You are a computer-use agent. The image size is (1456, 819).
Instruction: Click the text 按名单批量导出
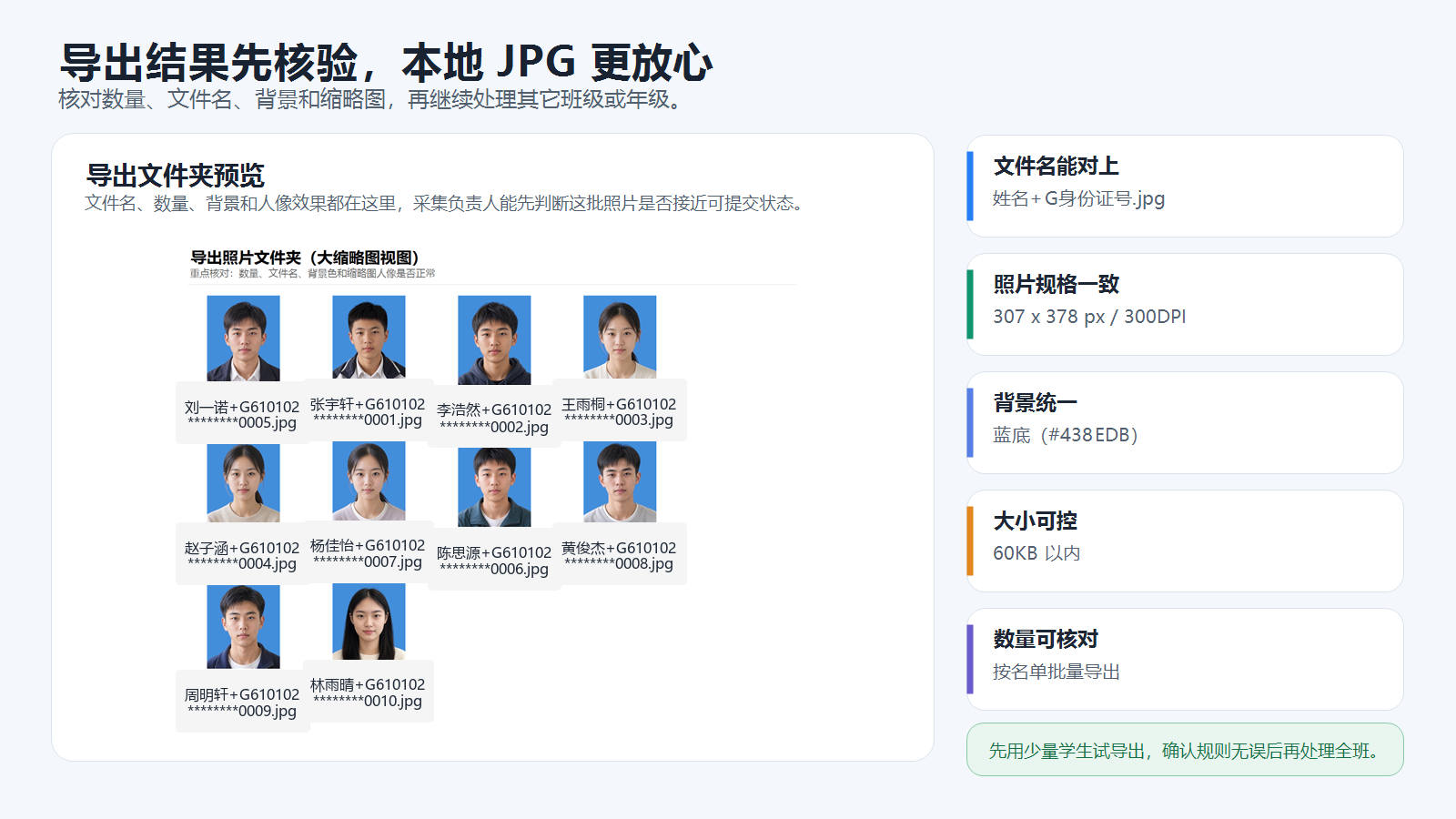(1057, 672)
